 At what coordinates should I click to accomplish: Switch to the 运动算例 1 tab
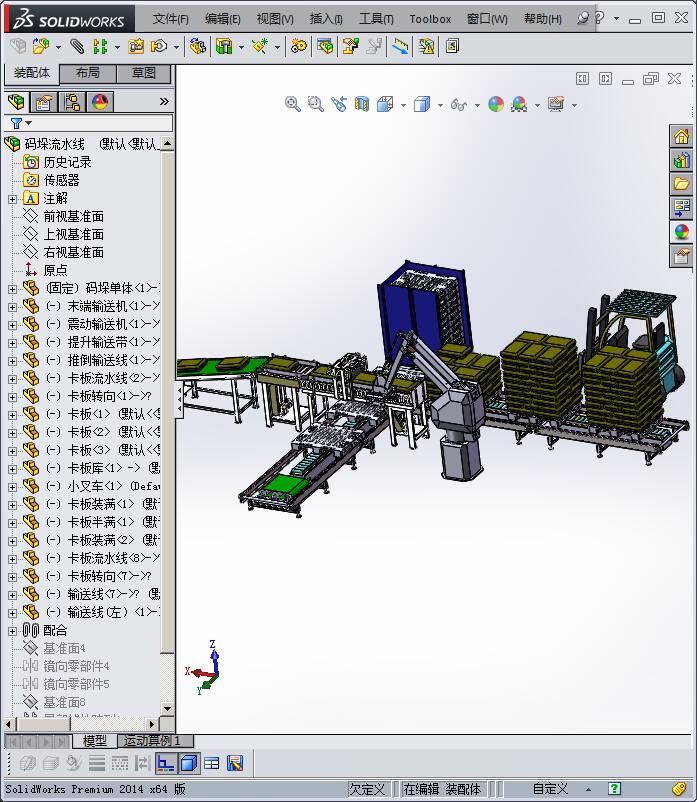coord(155,740)
